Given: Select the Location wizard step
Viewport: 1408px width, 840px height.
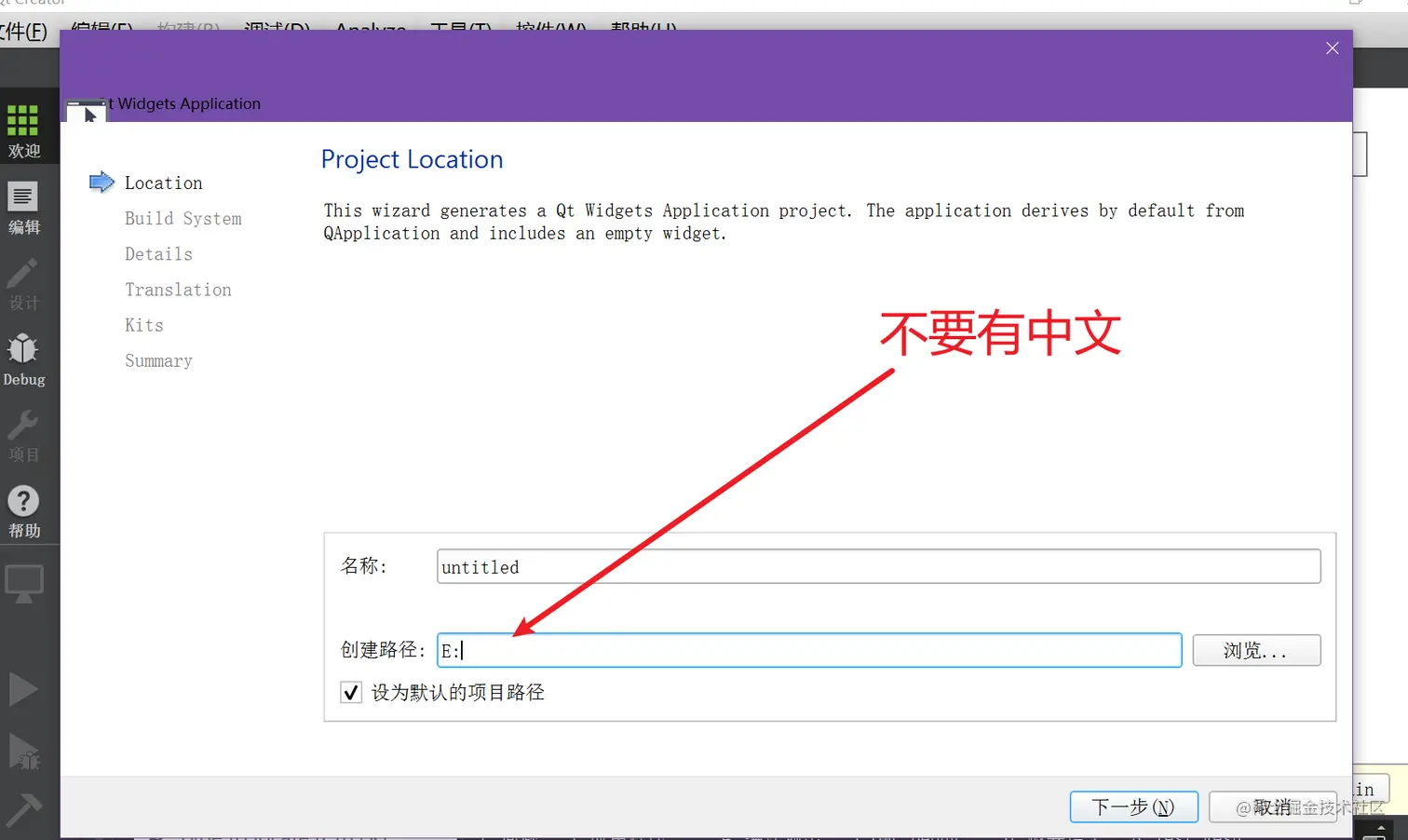Looking at the screenshot, I should click(163, 183).
